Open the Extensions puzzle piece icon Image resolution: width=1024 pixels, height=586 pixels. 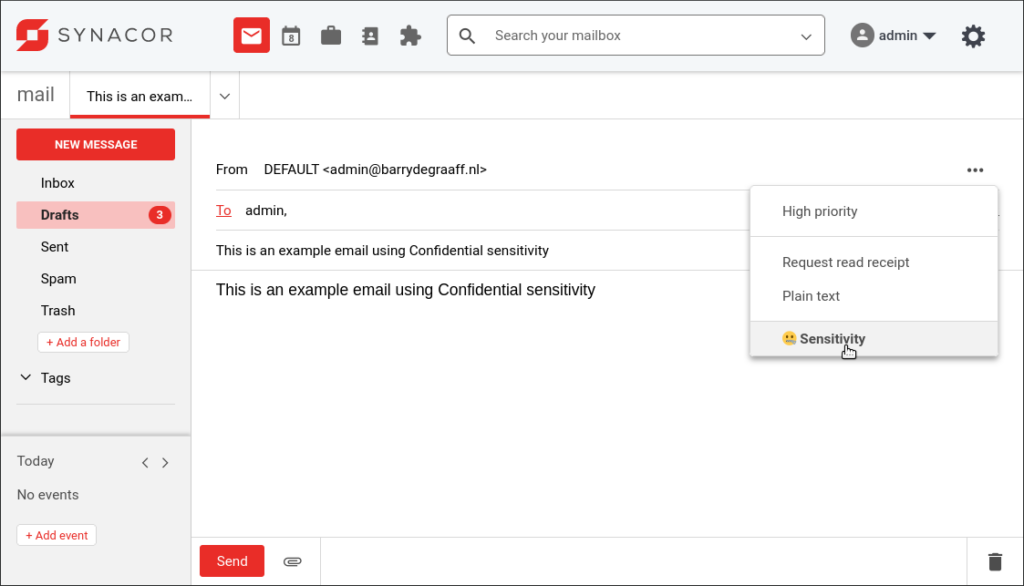pyautogui.click(x=410, y=34)
